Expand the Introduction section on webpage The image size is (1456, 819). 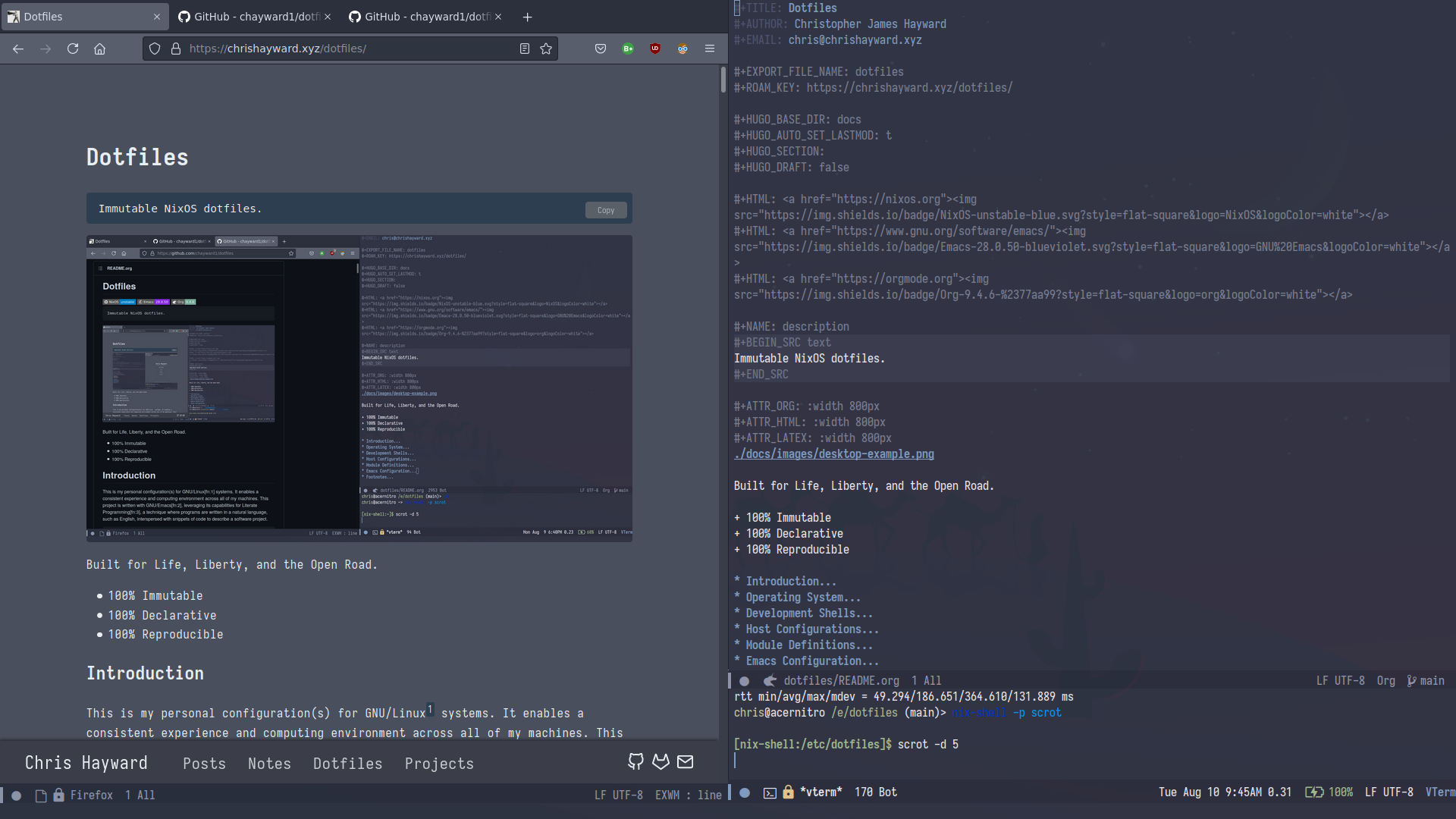pos(144,673)
